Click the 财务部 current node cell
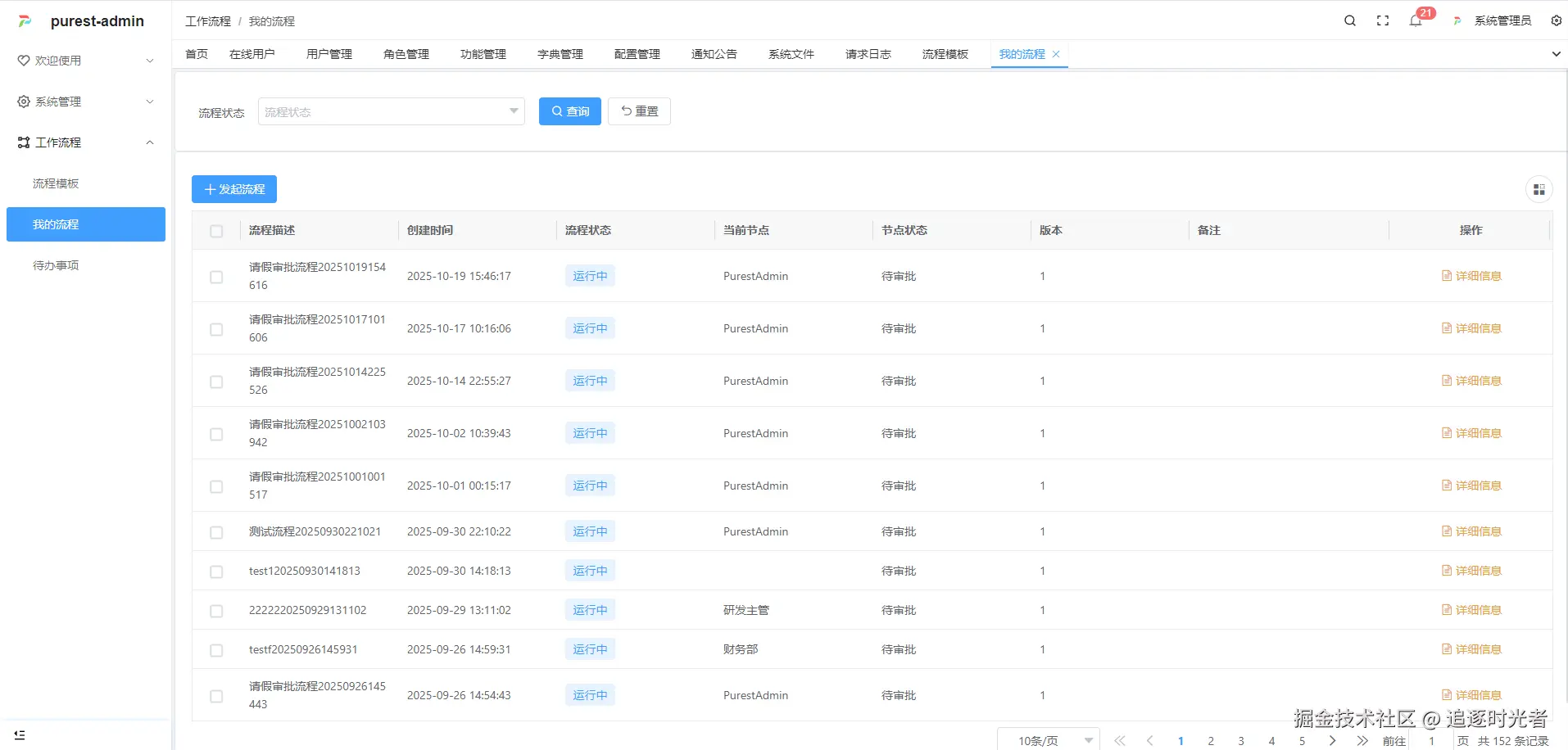Screen dimensions: 1568x750 pos(741,649)
